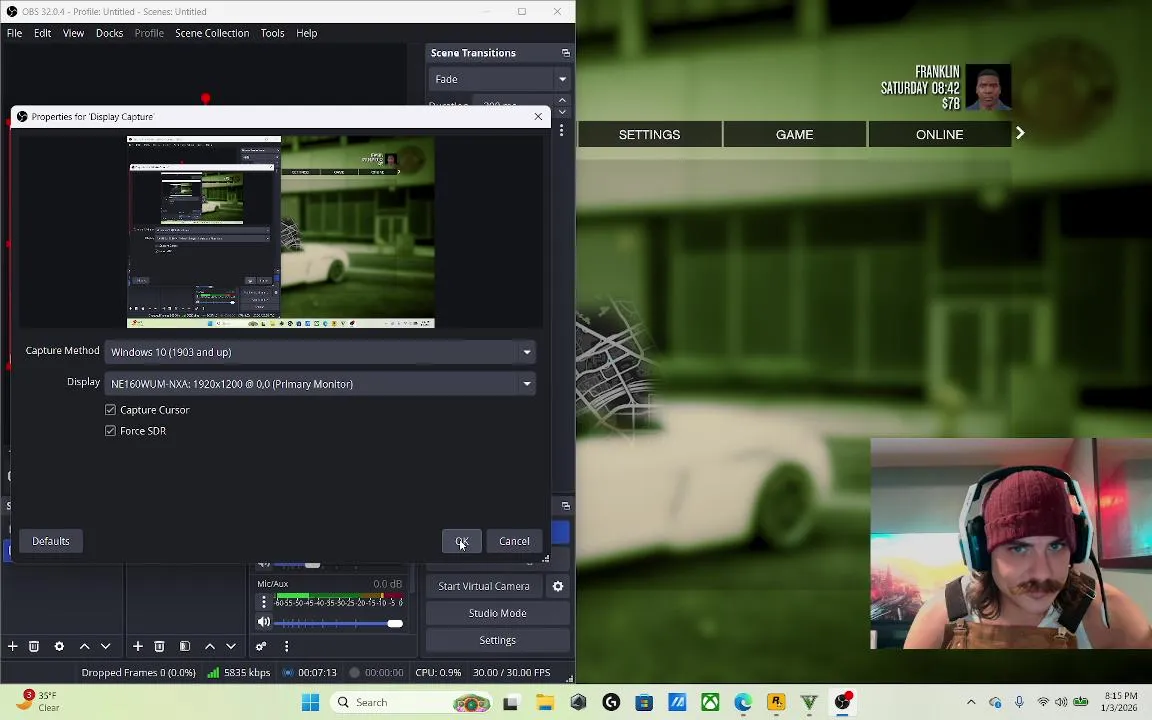Open transition properties three-dot menu under Fade
This screenshot has width=1152, height=720.
point(561,130)
